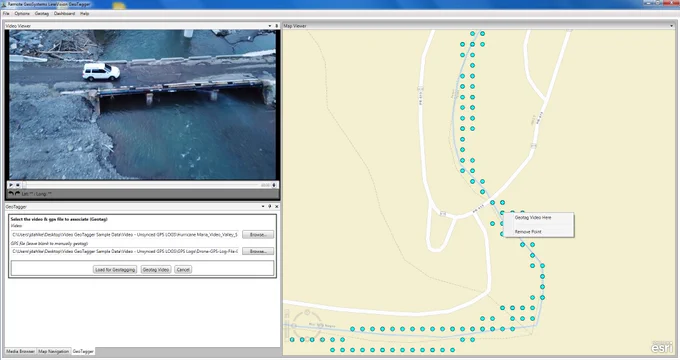
Task: Click the Video file path field
Action: pos(125,234)
